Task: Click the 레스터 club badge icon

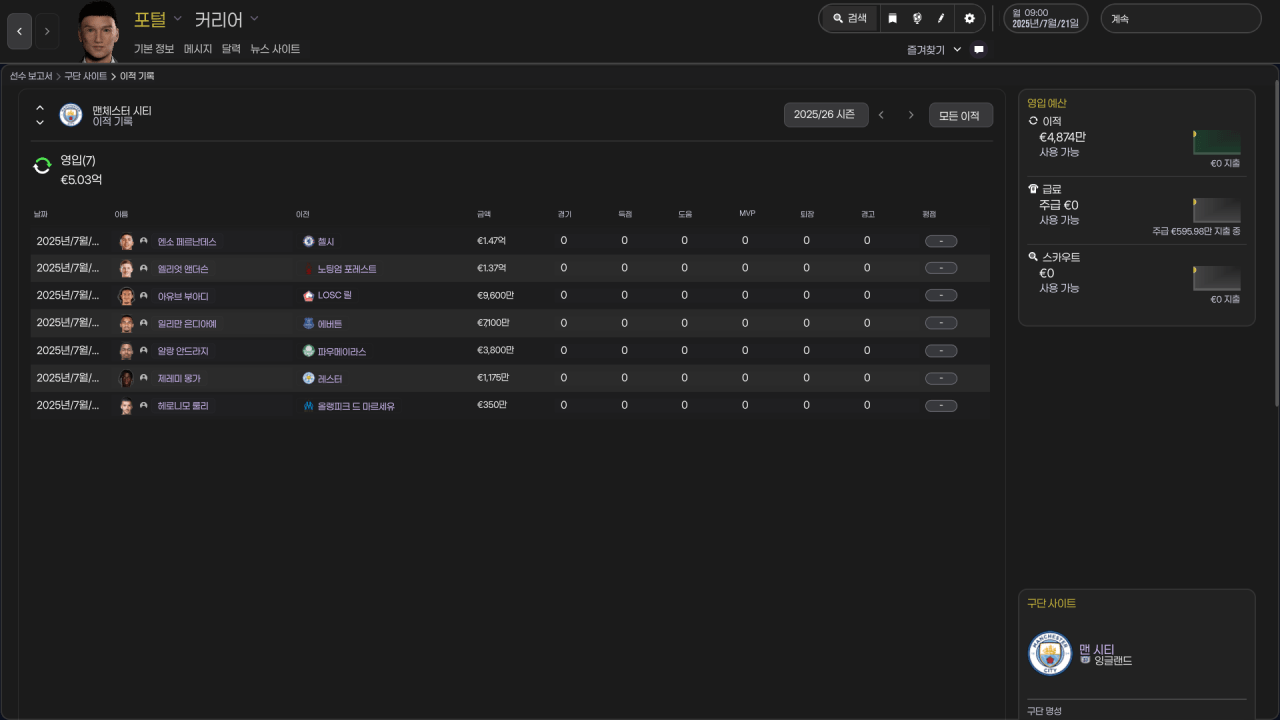Action: coord(308,379)
